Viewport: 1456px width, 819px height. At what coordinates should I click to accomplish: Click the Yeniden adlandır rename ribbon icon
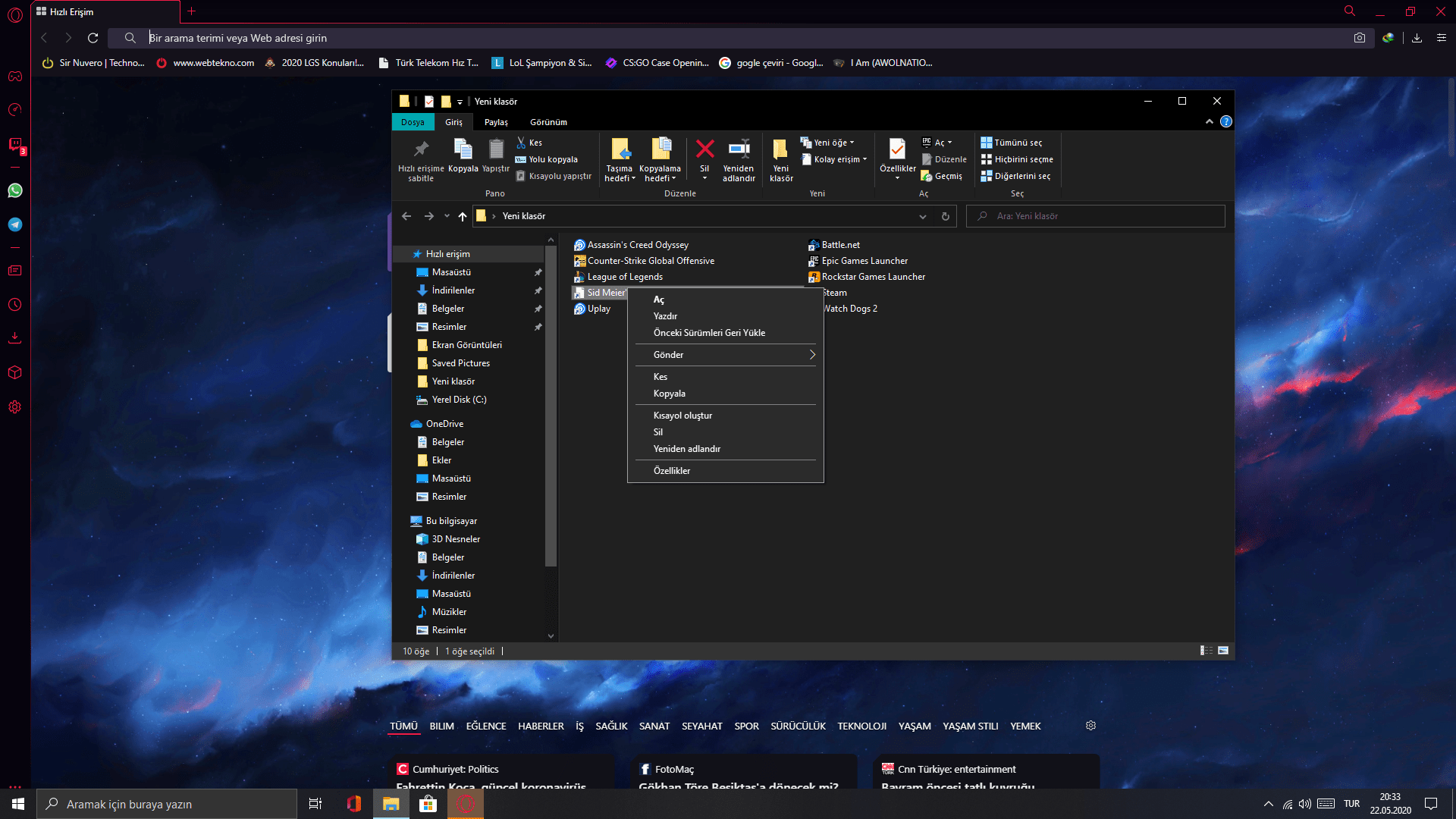point(739,149)
